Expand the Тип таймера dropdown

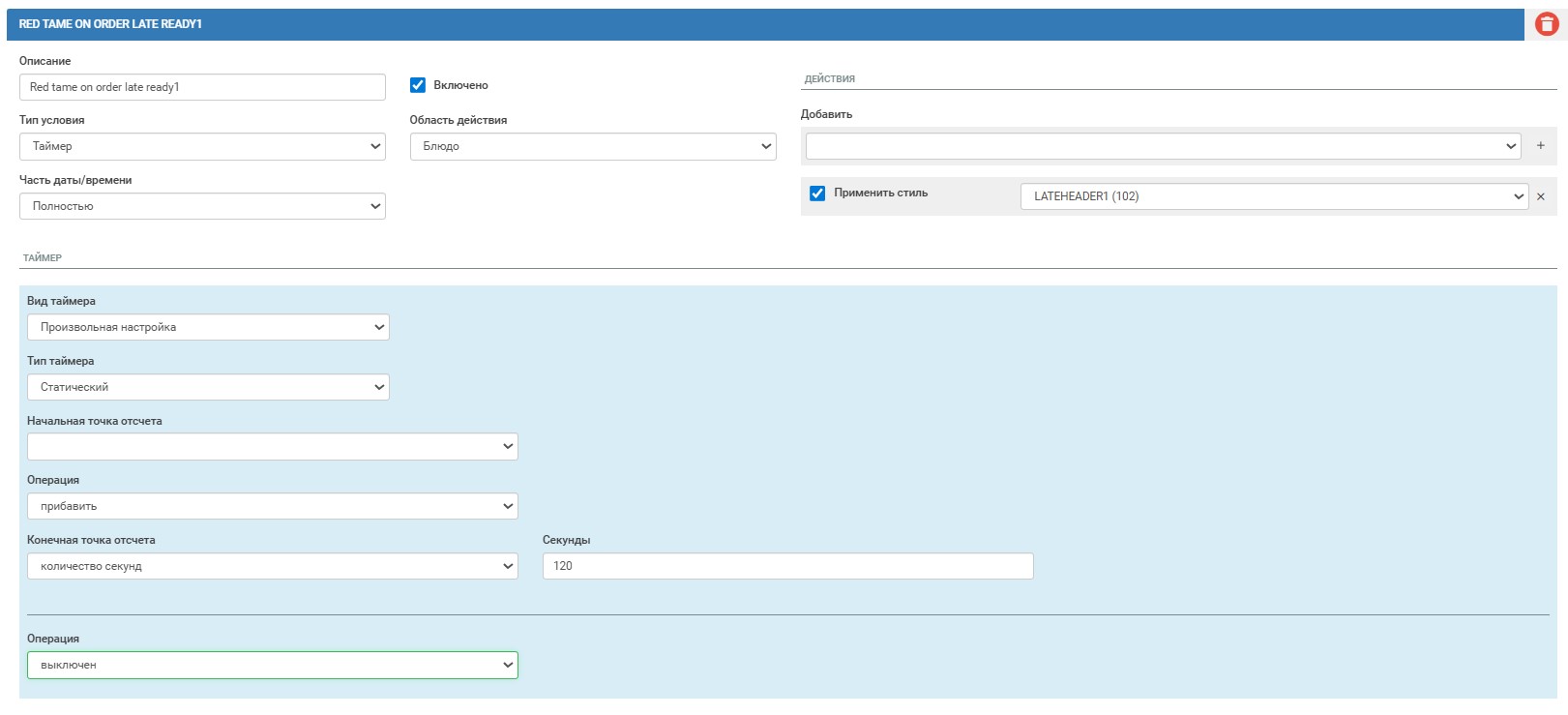pyautogui.click(x=208, y=387)
